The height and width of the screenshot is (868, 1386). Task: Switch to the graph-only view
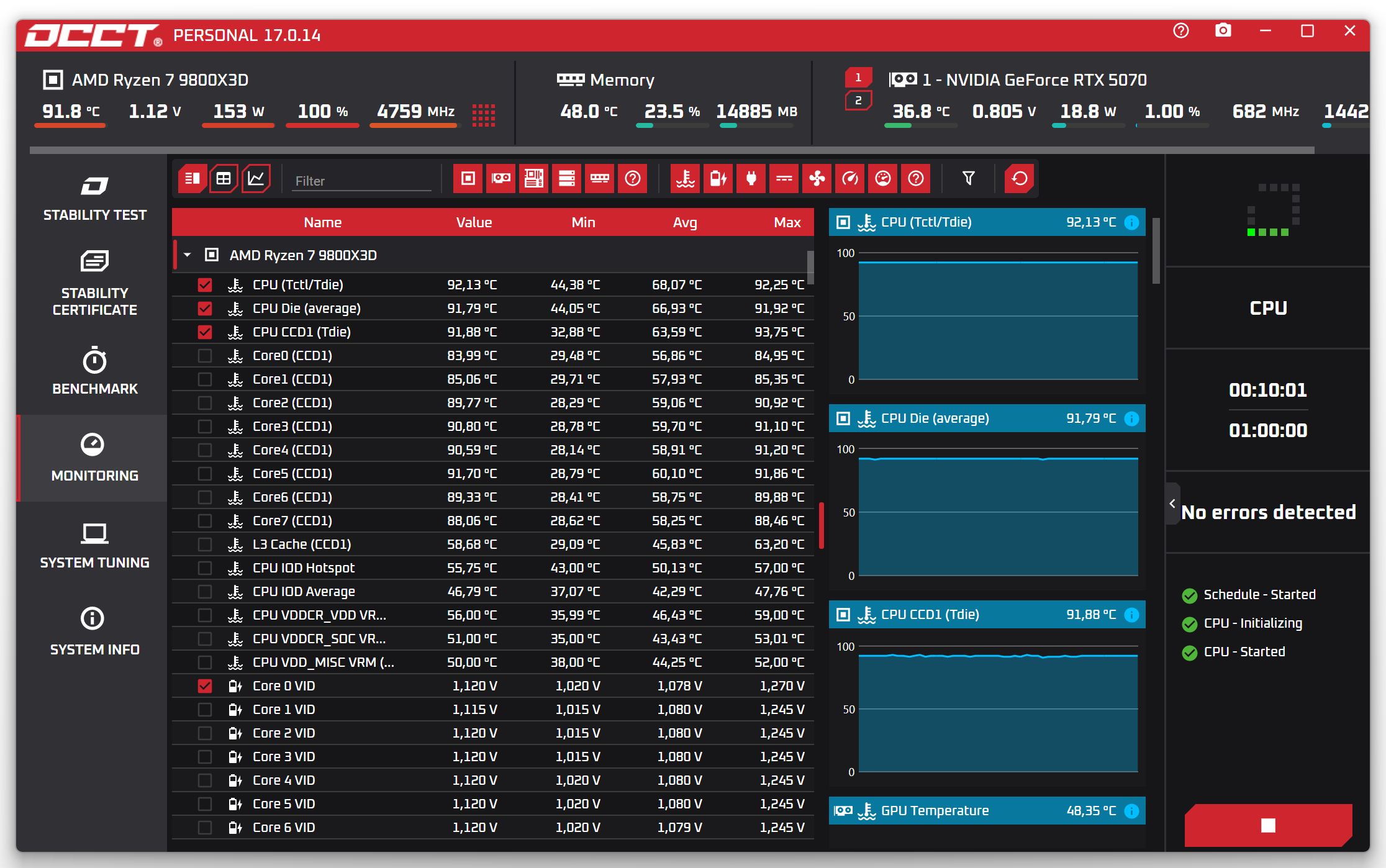[256, 179]
